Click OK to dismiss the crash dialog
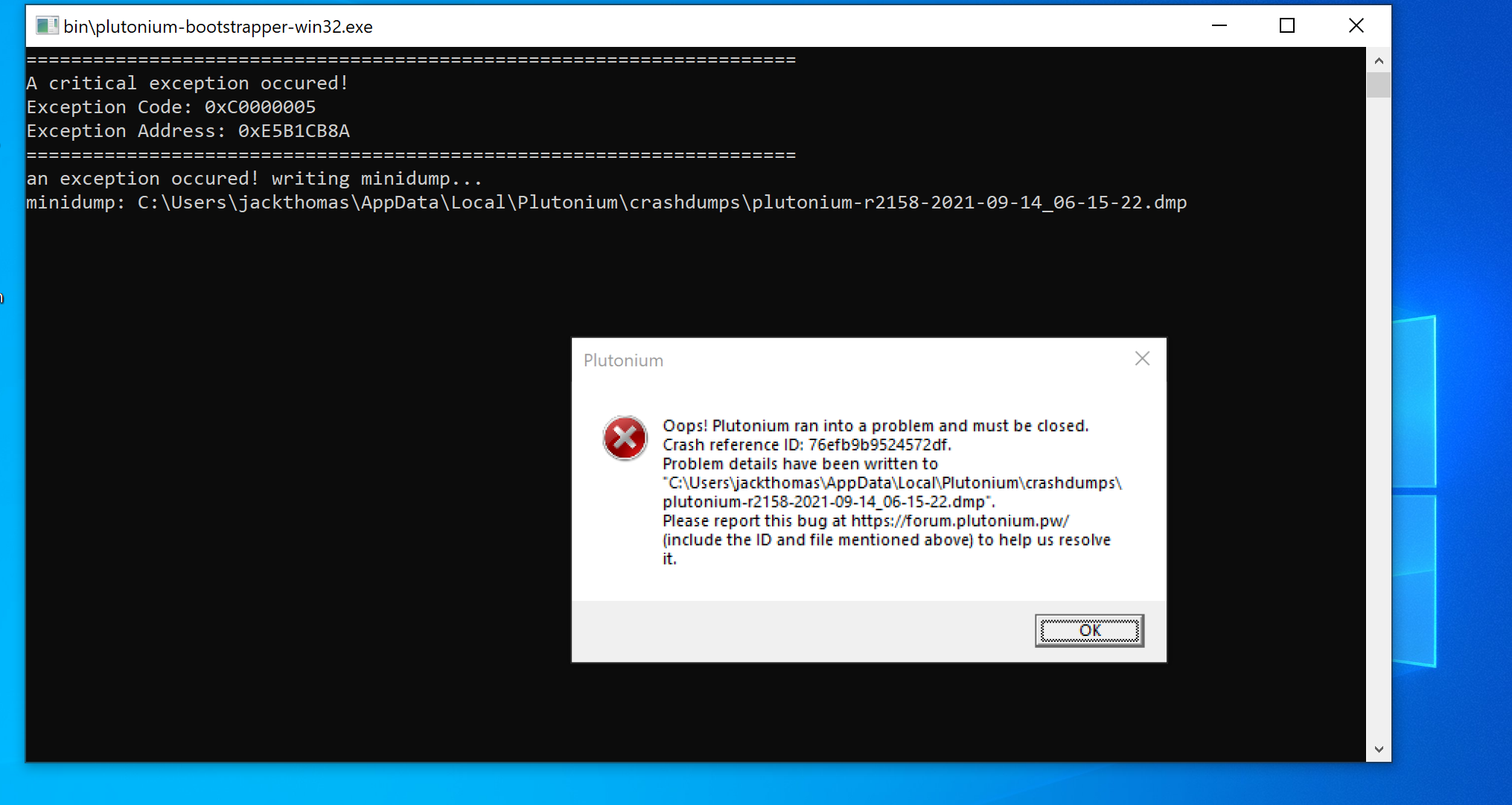The image size is (1512, 805). (x=1089, y=629)
